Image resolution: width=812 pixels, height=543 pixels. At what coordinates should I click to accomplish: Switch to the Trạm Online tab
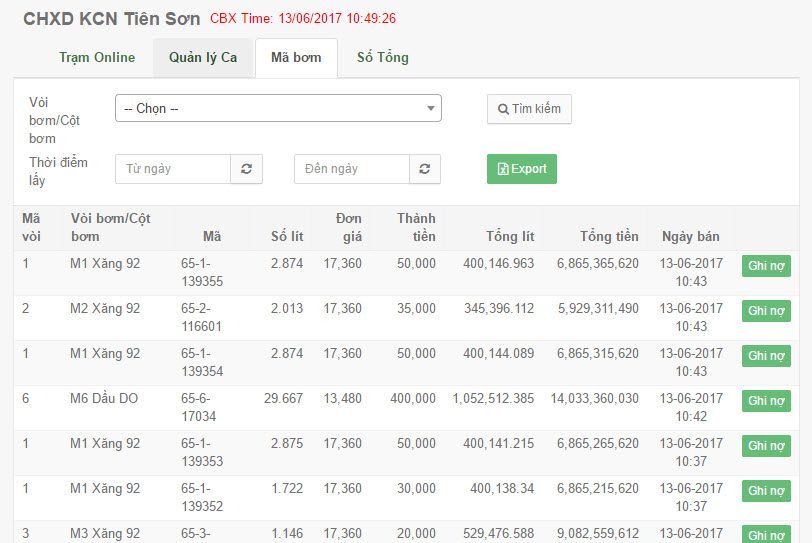(x=97, y=57)
